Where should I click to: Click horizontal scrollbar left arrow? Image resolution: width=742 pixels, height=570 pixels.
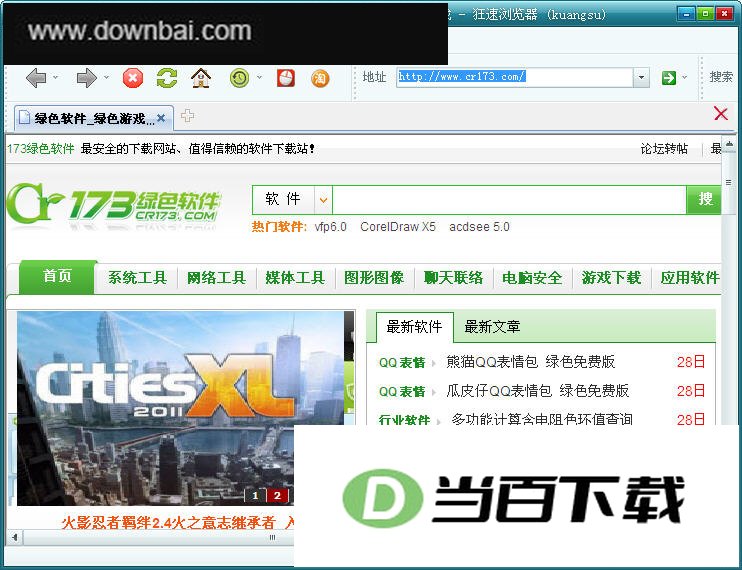coord(15,537)
